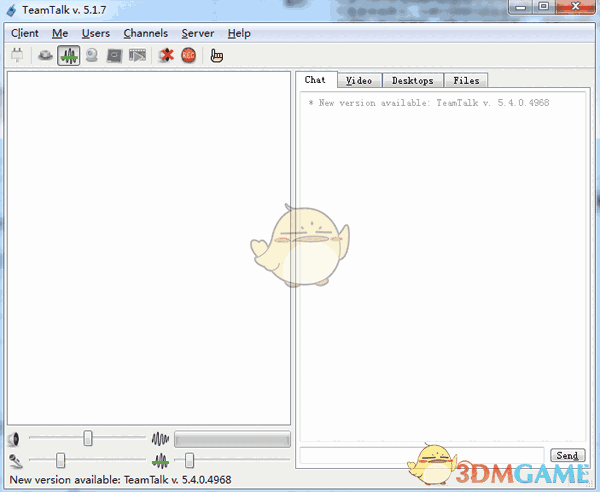600x492 pixels.
Task: Click the Send button
Action: [x=567, y=455]
